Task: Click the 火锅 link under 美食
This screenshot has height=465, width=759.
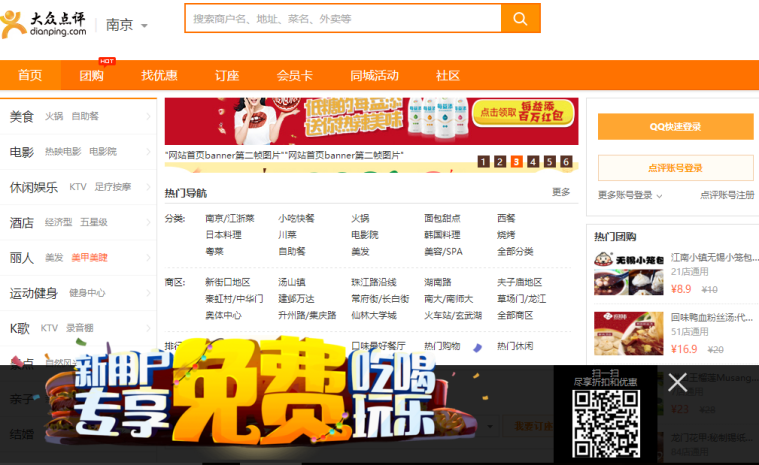Action: tap(54, 117)
